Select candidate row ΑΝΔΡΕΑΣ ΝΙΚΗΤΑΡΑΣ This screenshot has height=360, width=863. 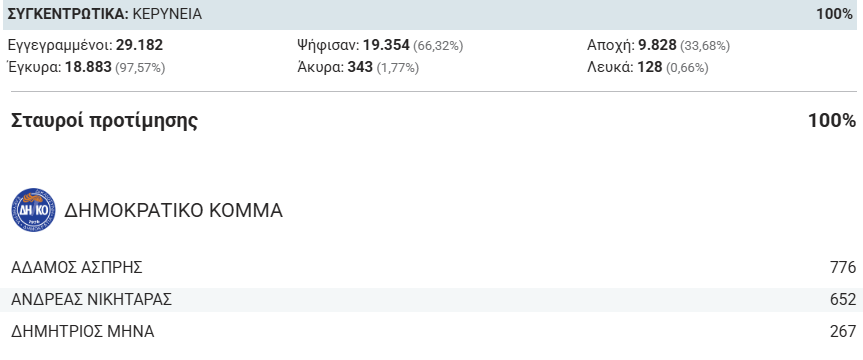coord(433,299)
